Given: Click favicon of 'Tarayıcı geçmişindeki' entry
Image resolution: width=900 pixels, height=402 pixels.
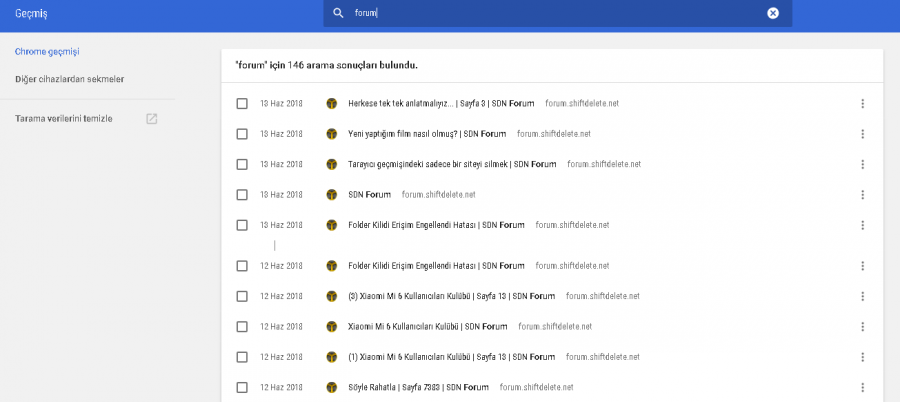Looking at the screenshot, I should coord(331,164).
